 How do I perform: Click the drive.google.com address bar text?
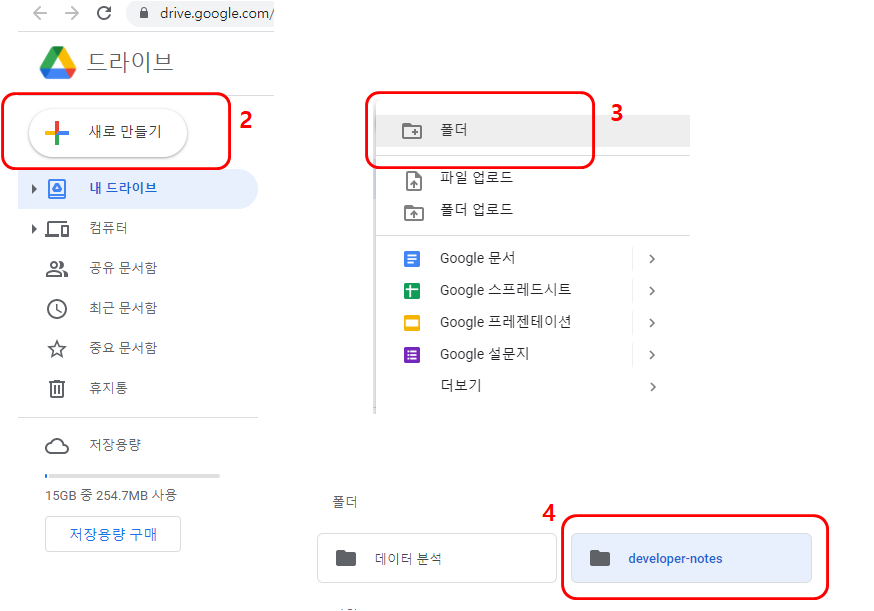point(216,13)
